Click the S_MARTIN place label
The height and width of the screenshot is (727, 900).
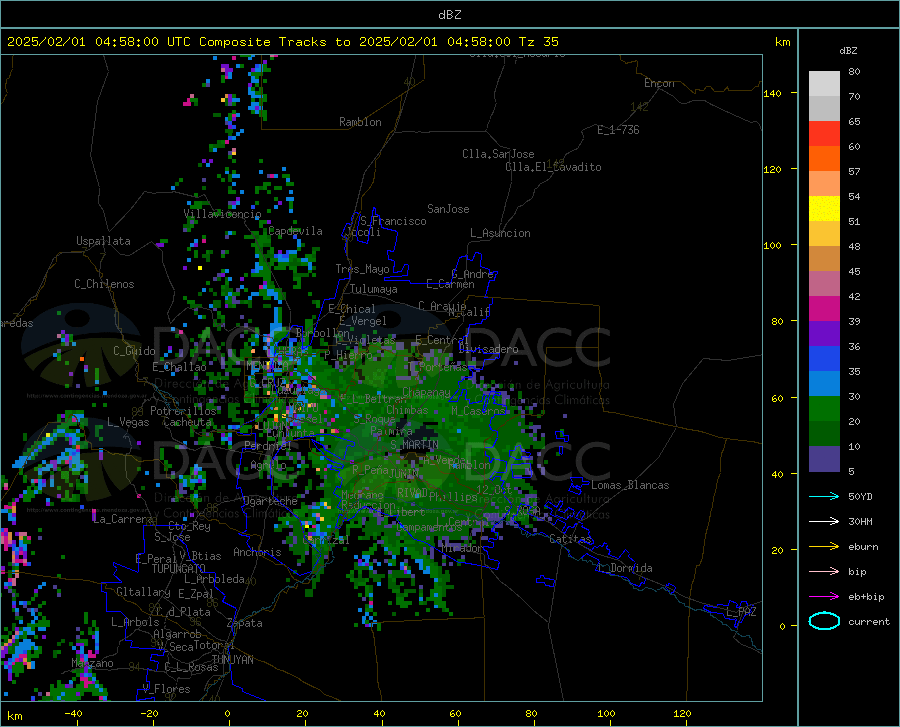coord(414,445)
